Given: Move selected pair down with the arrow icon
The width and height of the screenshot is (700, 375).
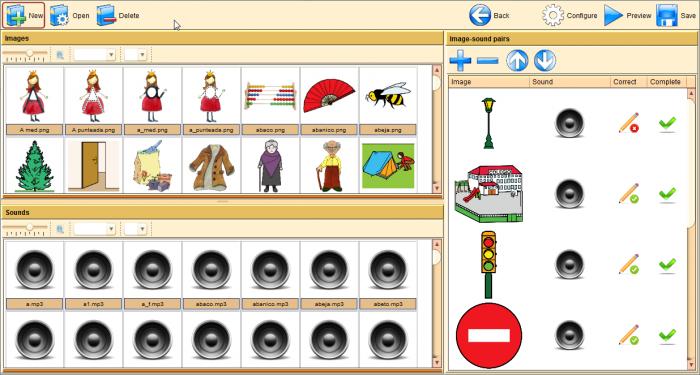Looking at the screenshot, I should (545, 61).
